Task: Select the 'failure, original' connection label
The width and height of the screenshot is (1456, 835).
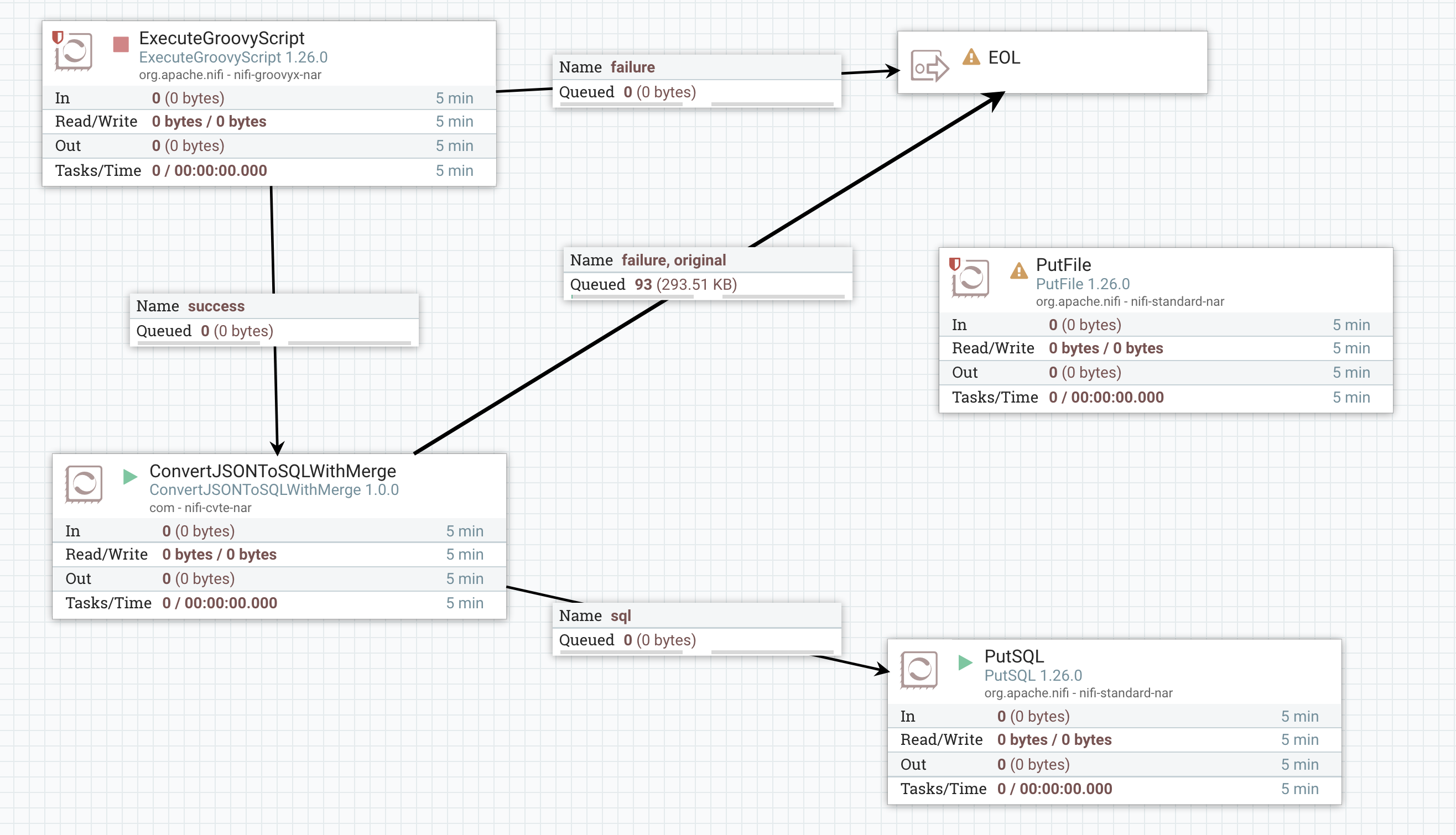Action: click(673, 260)
